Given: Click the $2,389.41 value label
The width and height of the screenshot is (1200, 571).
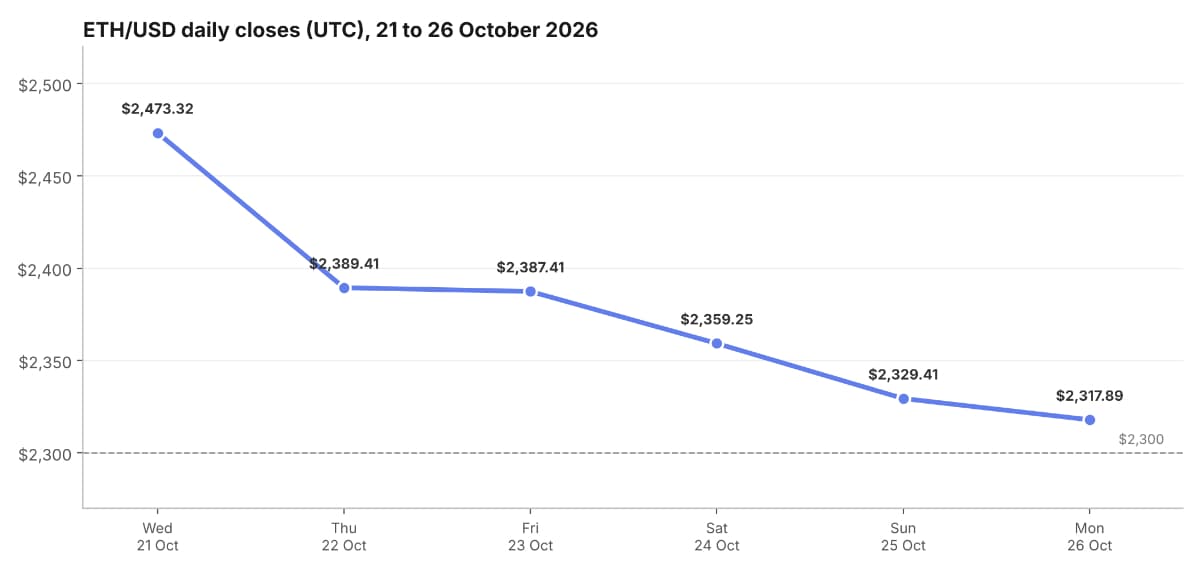Looking at the screenshot, I should coord(344,264).
